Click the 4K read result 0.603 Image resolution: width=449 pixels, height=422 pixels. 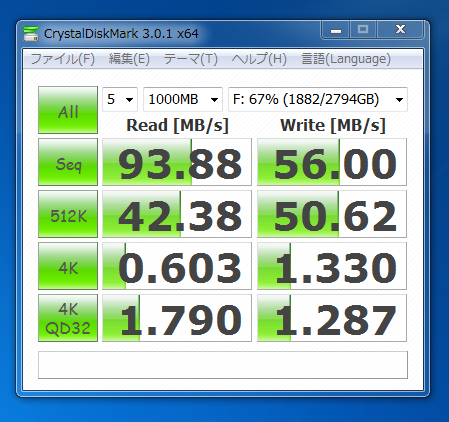coord(177,266)
